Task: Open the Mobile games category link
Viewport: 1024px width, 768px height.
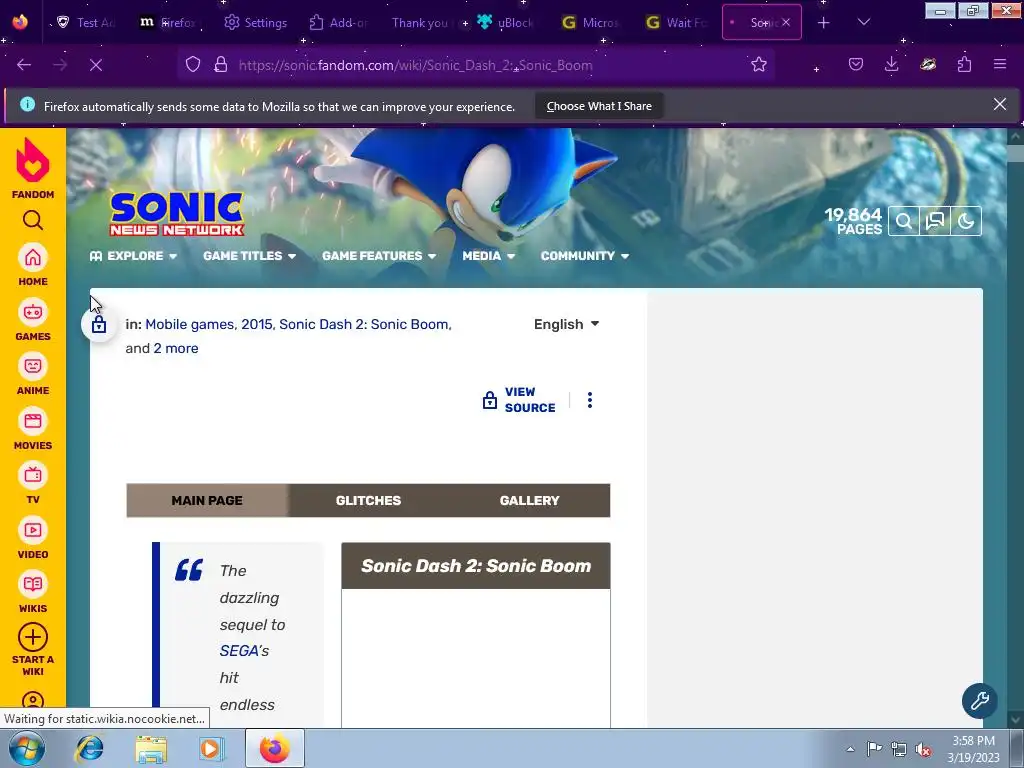Action: (x=189, y=325)
